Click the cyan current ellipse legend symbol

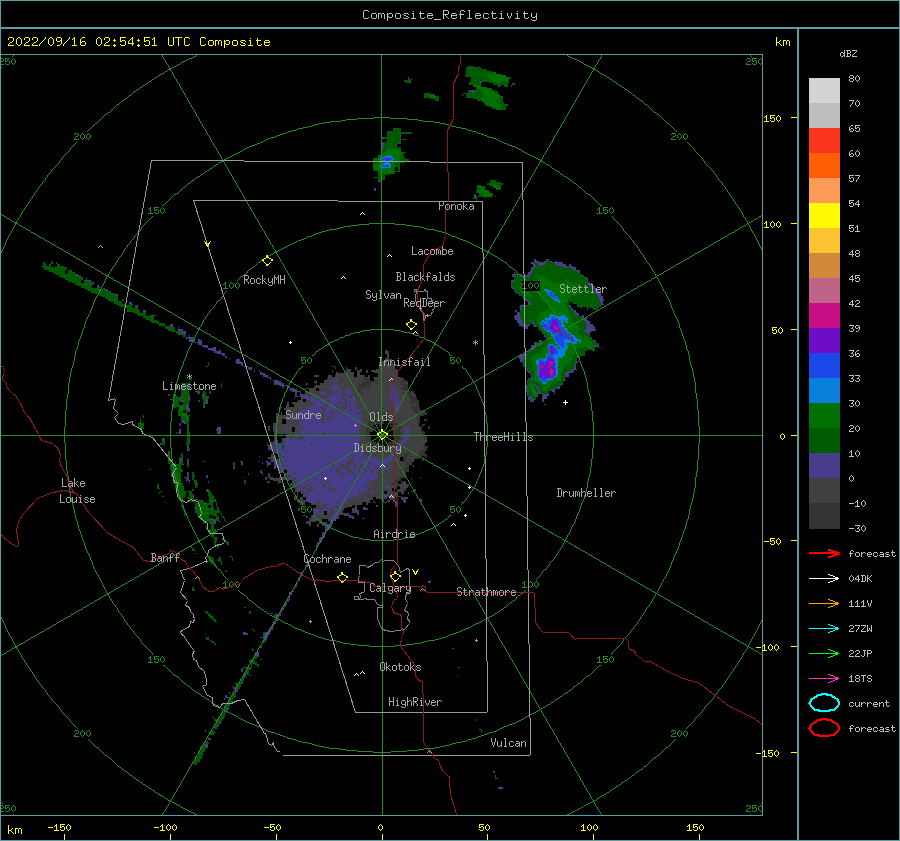pos(824,703)
